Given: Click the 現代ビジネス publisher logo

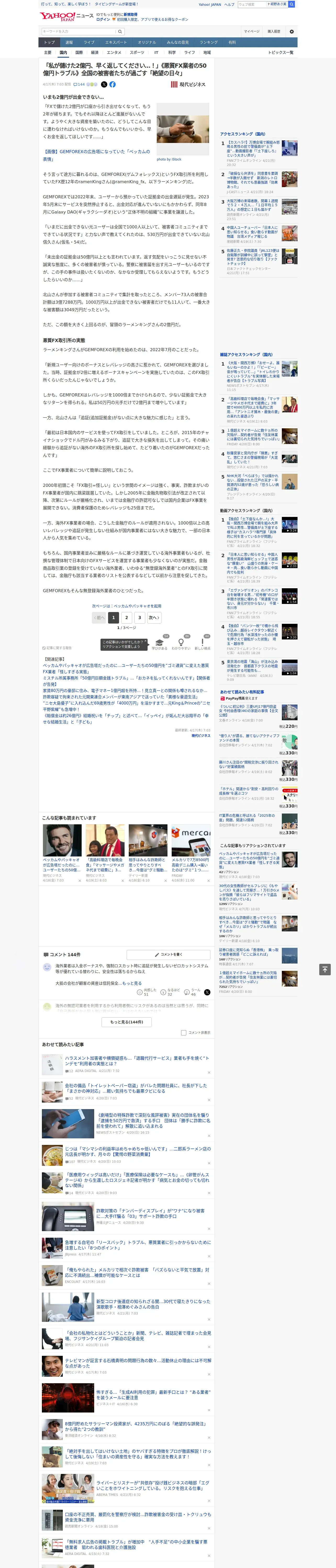Looking at the screenshot, I should 188,85.
